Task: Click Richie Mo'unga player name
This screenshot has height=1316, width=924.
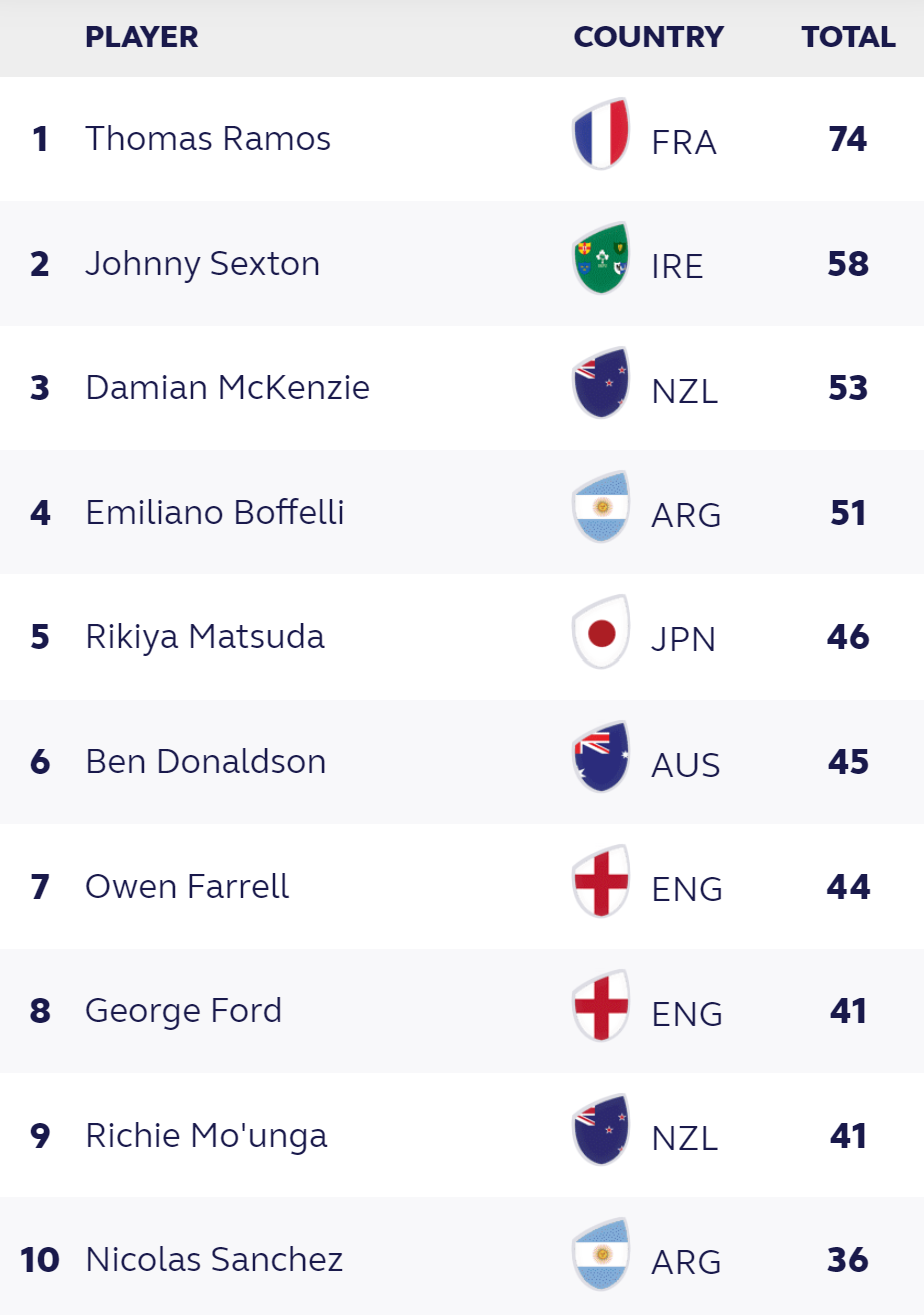Action: [206, 1135]
